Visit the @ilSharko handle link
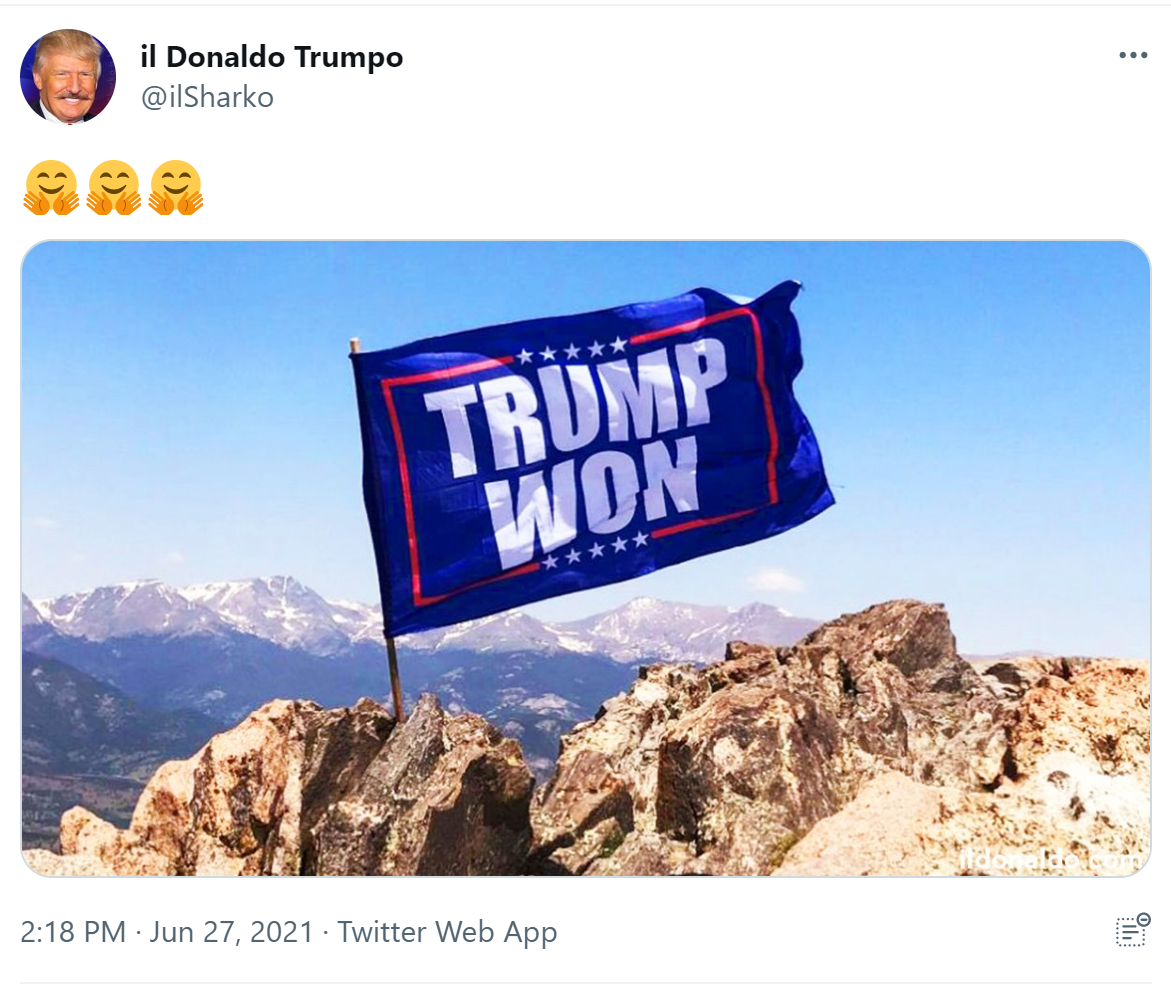1171x985 pixels. click(208, 98)
